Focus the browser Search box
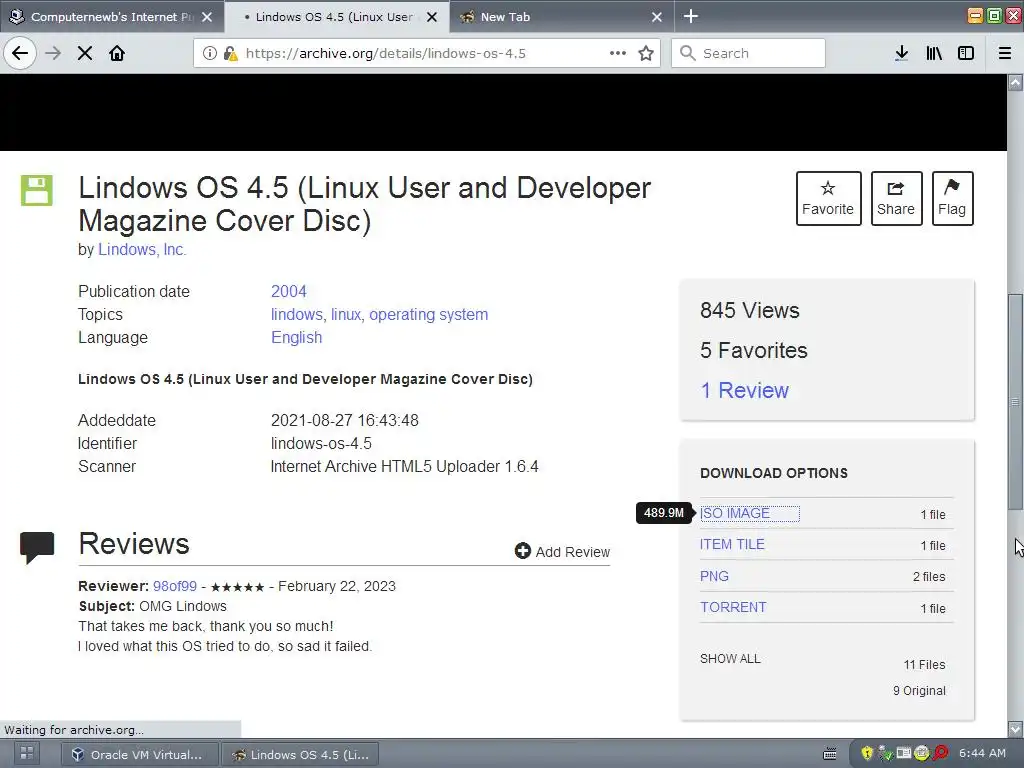This screenshot has width=1024, height=768. 748,54
